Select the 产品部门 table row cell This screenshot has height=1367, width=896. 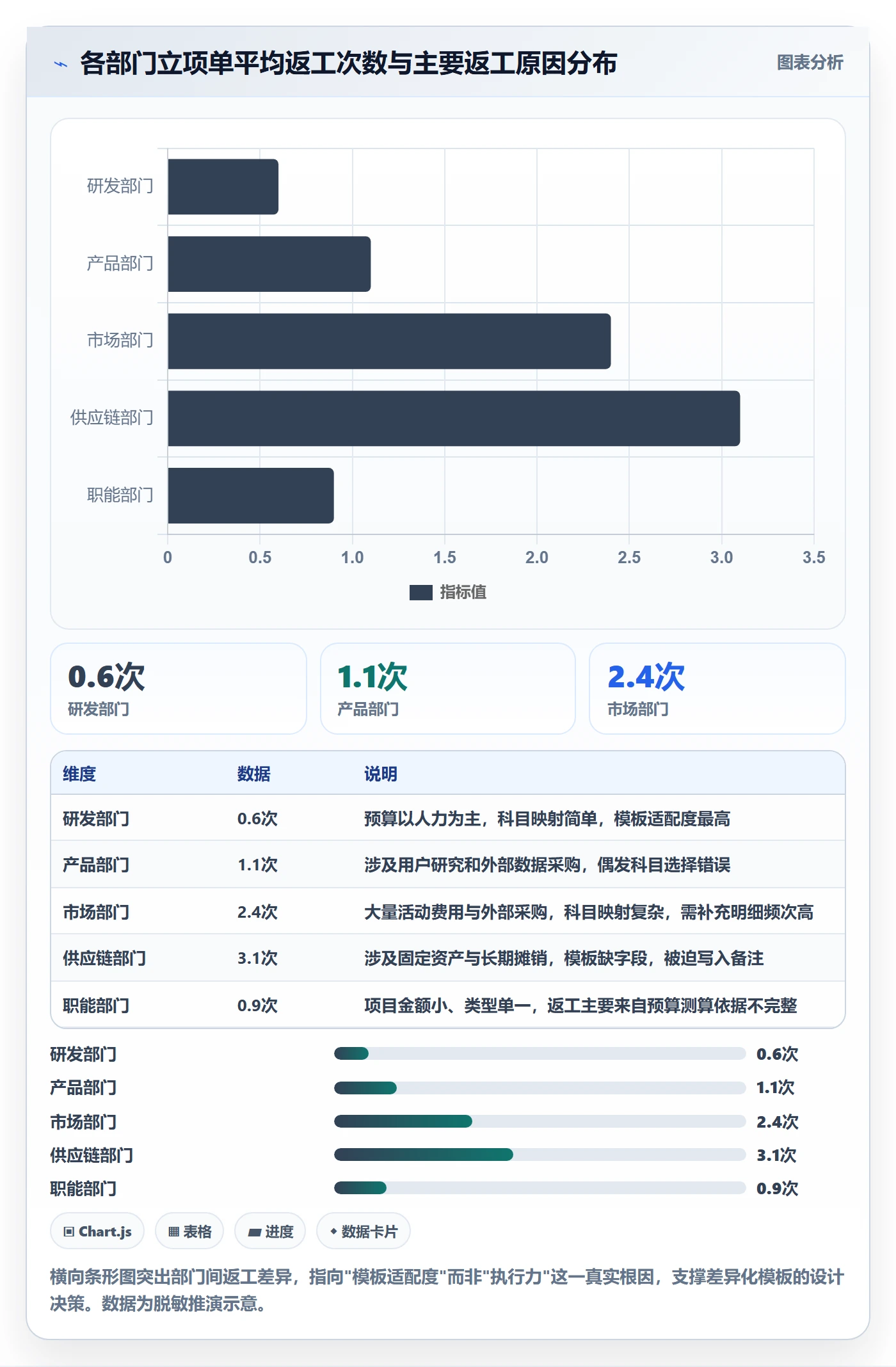pyautogui.click(x=96, y=865)
